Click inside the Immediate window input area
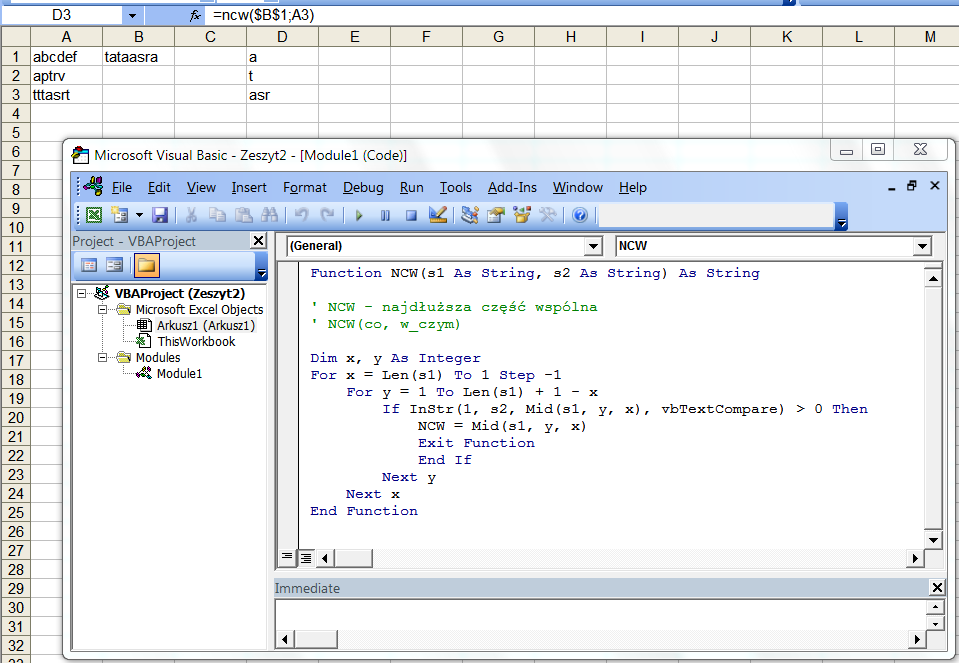Viewport: 959px width, 663px height. point(601,615)
